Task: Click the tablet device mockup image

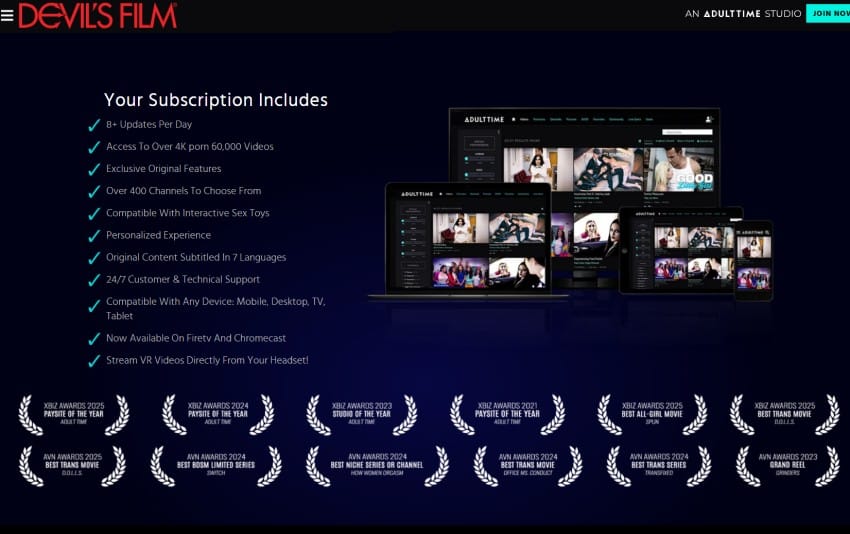Action: coord(680,250)
